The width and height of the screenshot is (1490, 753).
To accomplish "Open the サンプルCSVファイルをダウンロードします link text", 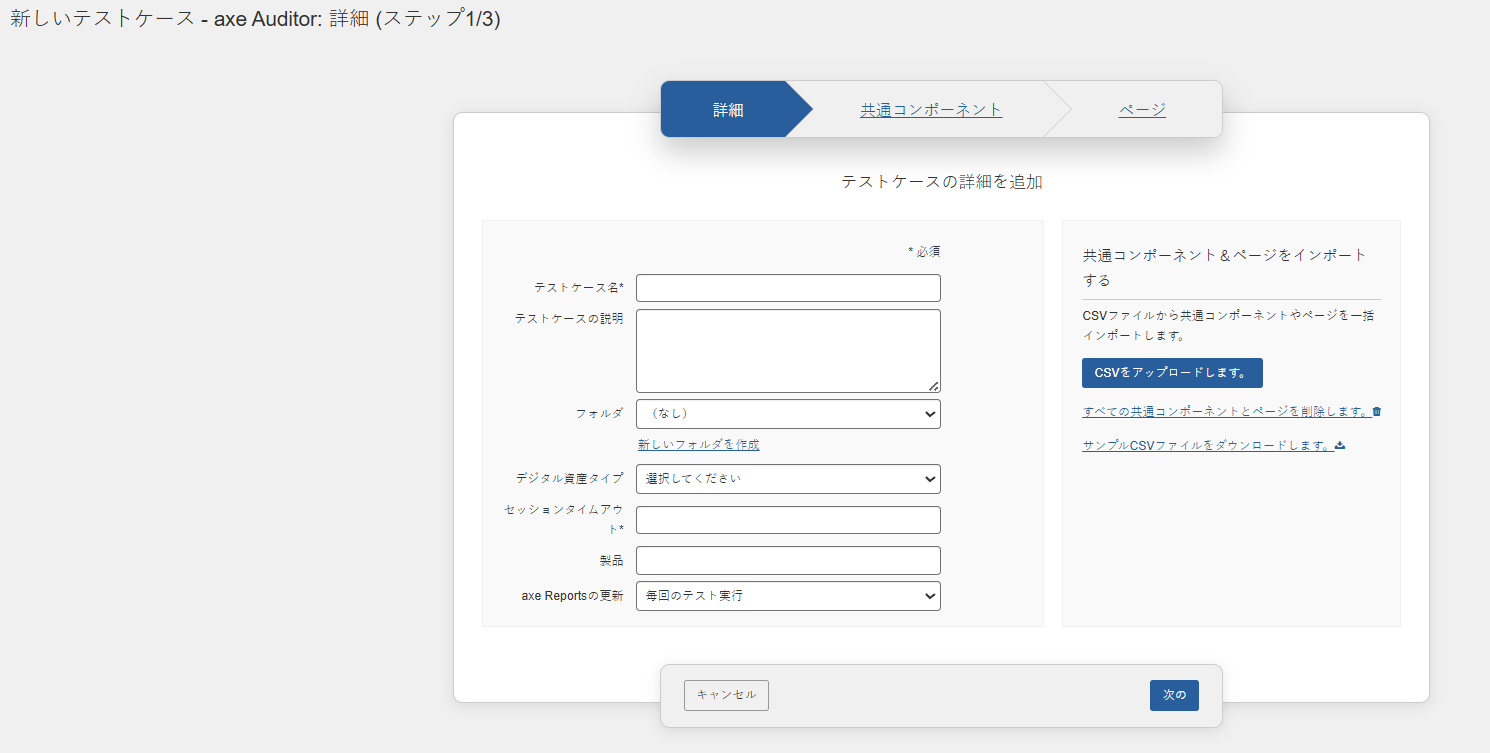I will coord(1207,445).
